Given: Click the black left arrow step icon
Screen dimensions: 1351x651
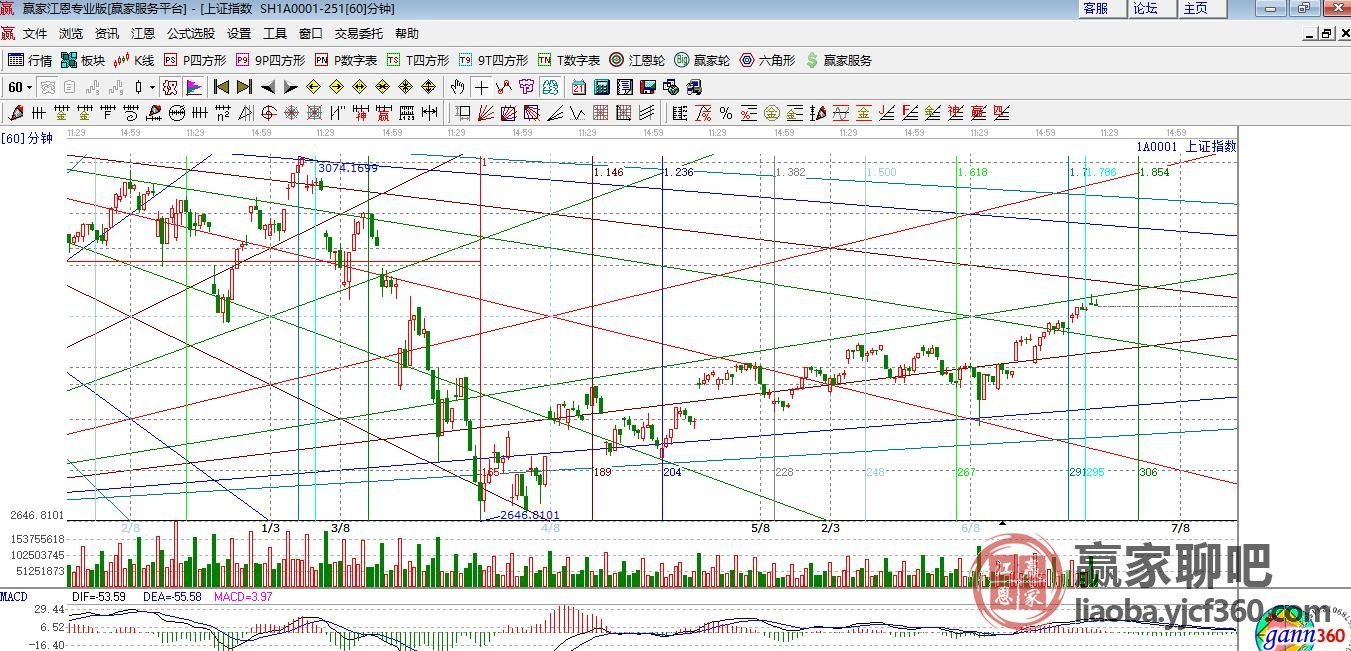Looking at the screenshot, I should [267, 87].
